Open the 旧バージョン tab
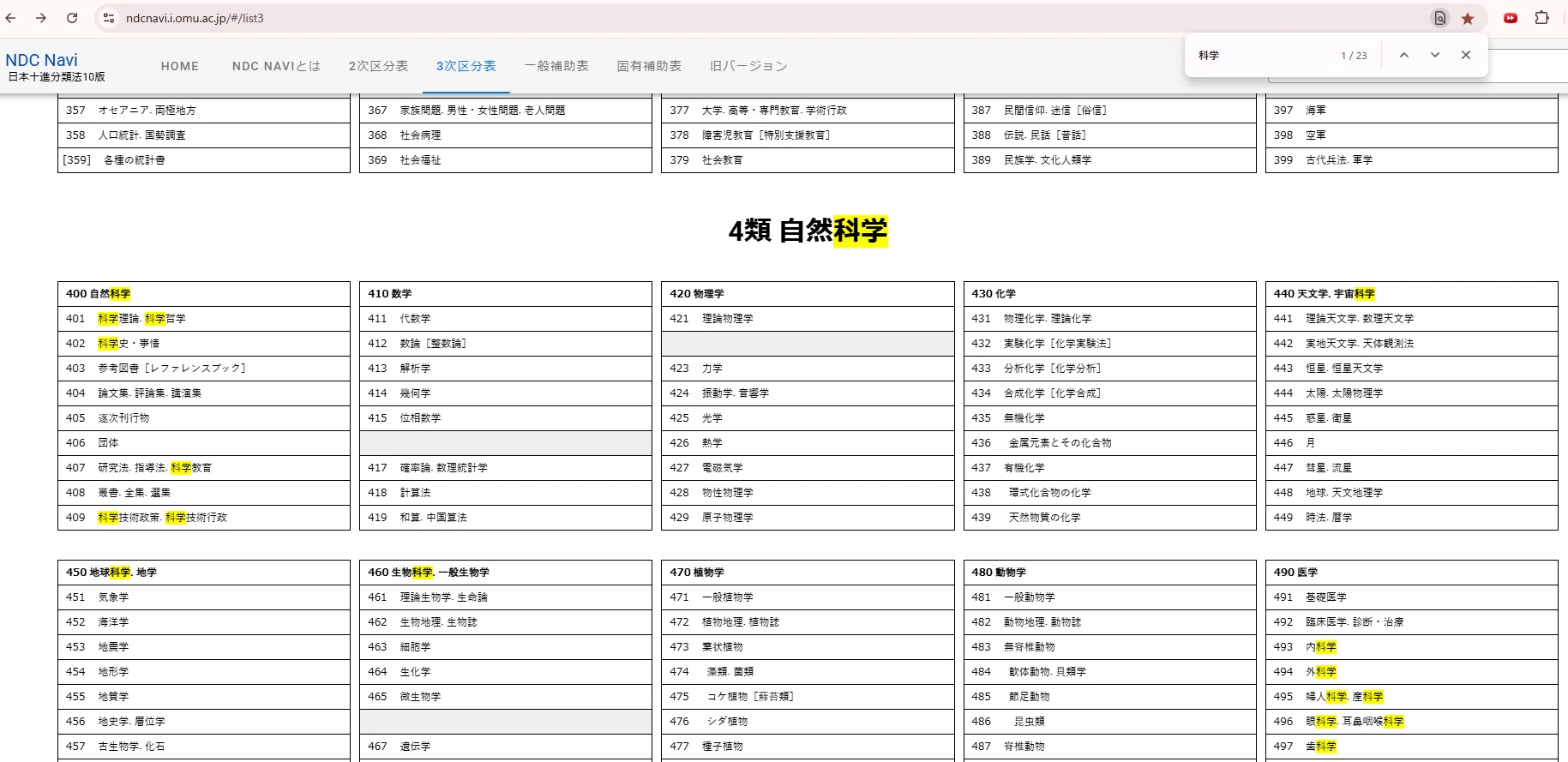1568x762 pixels. pyautogui.click(x=748, y=66)
